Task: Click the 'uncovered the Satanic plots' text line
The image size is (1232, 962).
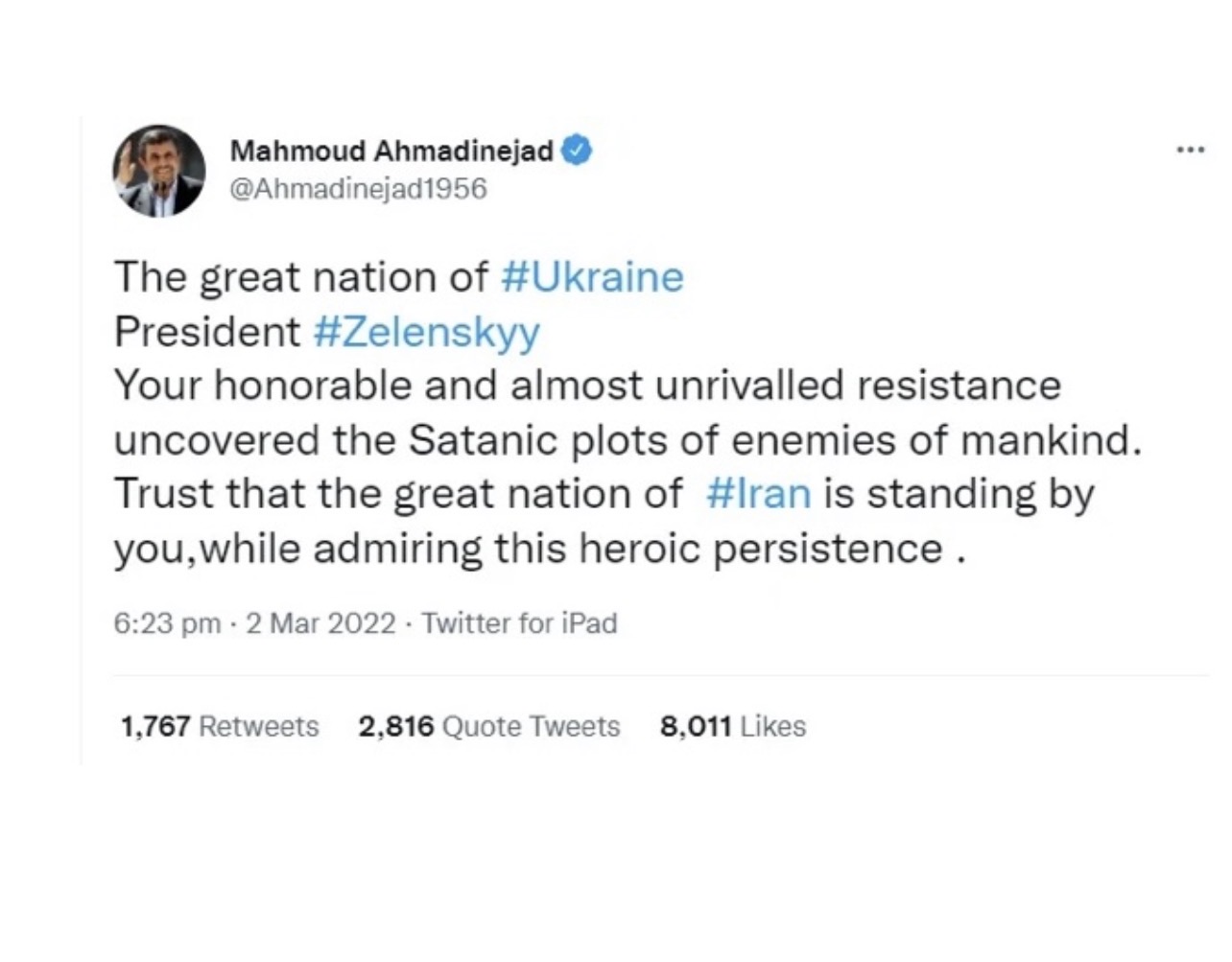Action: point(628,440)
